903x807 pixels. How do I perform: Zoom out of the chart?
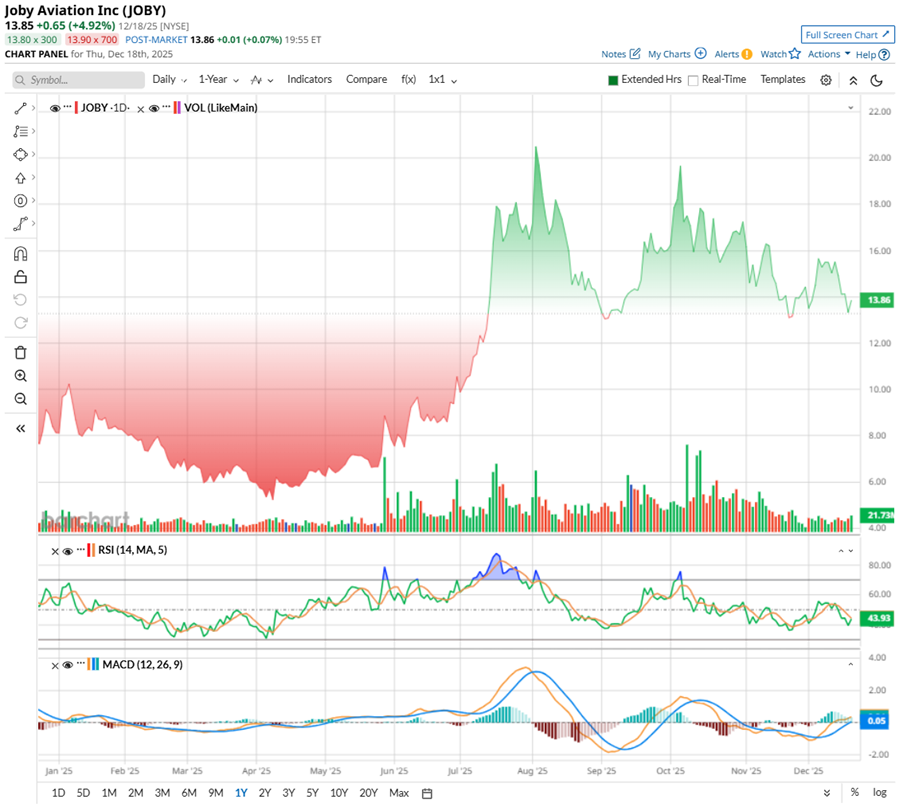pos(20,399)
